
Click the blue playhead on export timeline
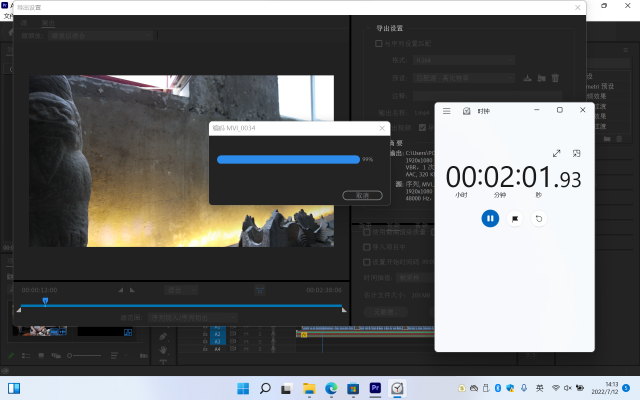45,301
